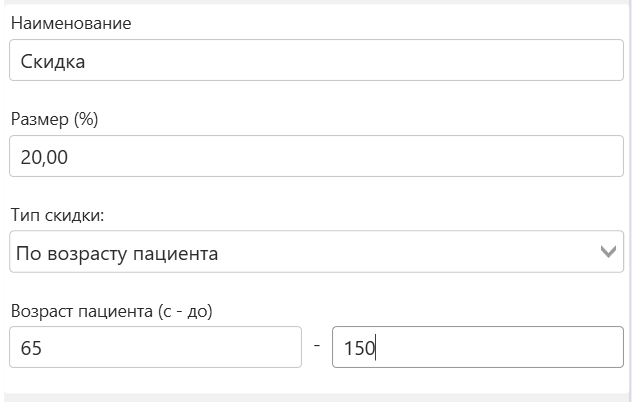Focus the 'Наименование' input field
Image resolution: width=632 pixels, height=402 pixels.
pos(316,60)
